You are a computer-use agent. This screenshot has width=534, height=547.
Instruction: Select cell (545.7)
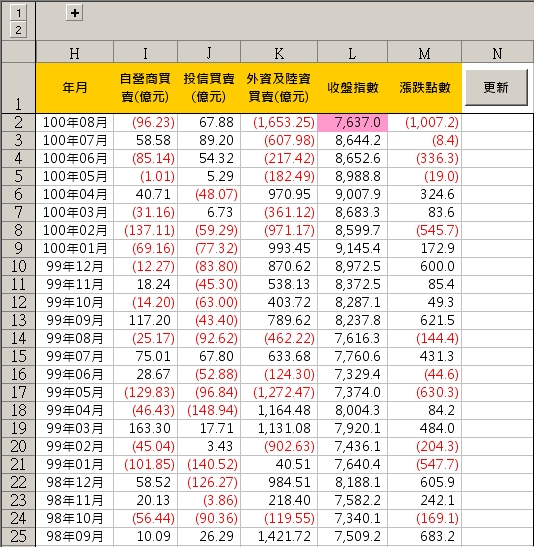(x=424, y=231)
